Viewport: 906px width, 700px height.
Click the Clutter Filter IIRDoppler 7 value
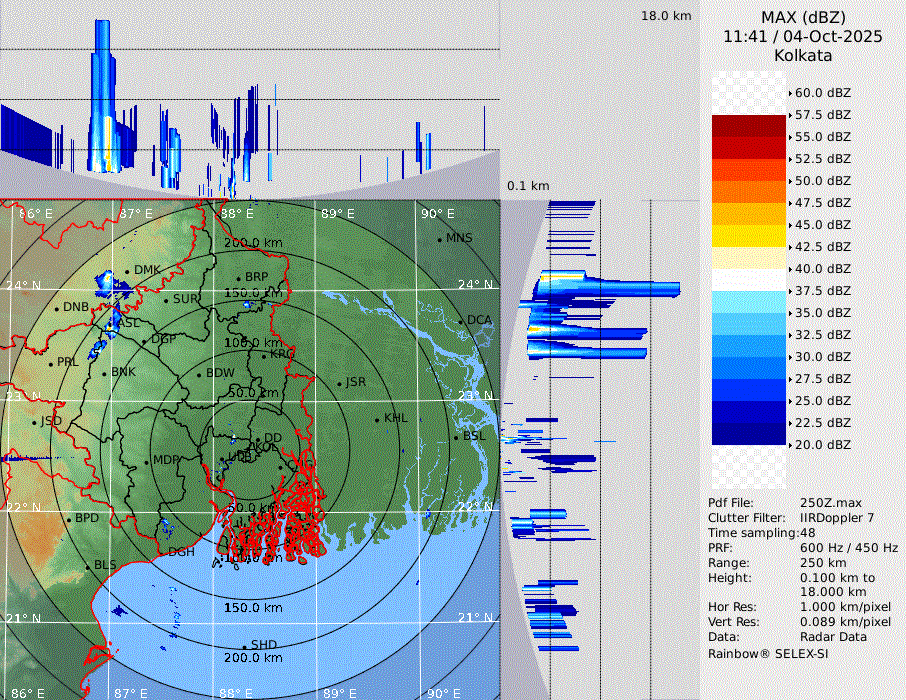click(x=837, y=518)
